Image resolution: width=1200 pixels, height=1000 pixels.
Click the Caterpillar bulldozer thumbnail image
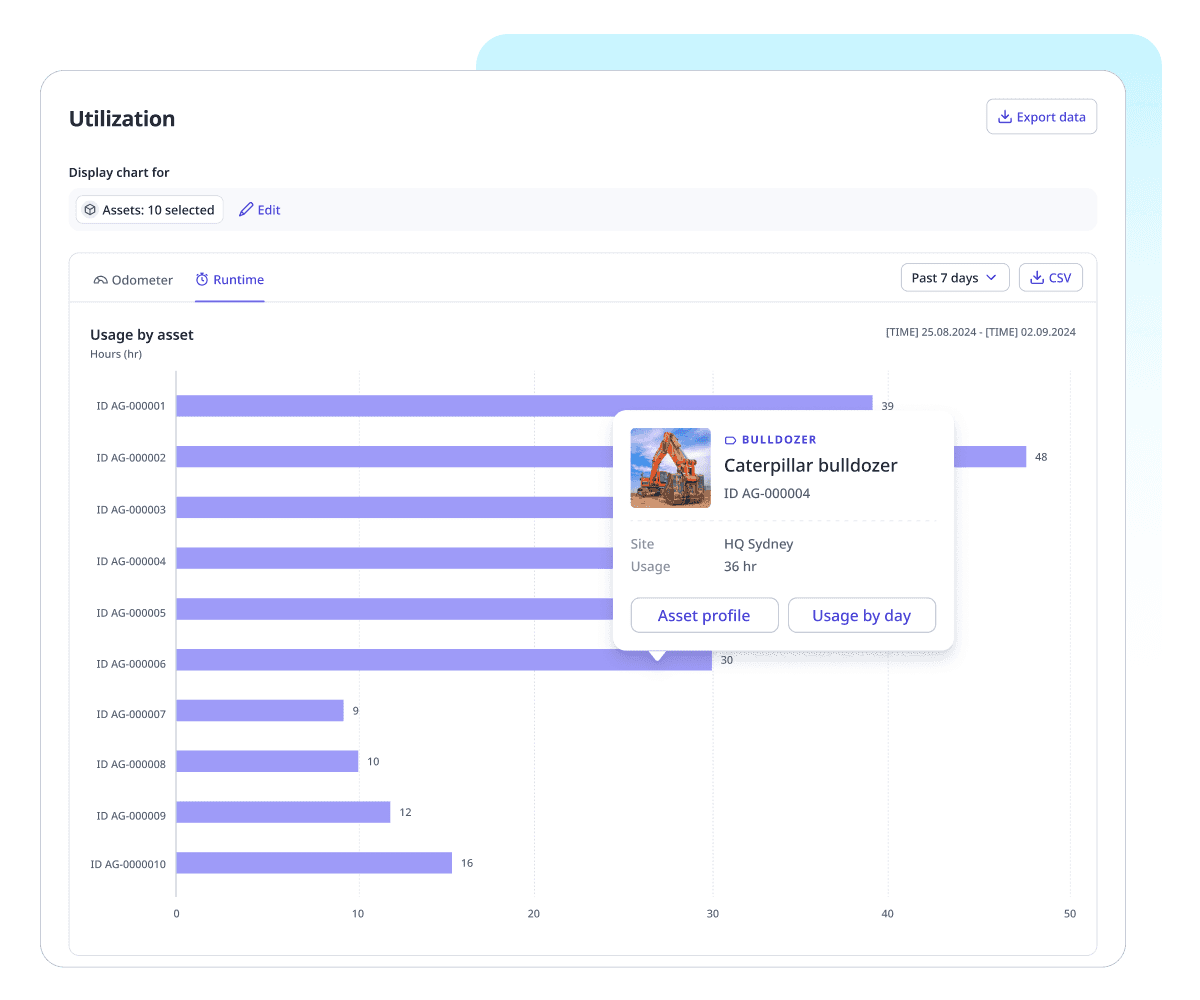pos(670,468)
